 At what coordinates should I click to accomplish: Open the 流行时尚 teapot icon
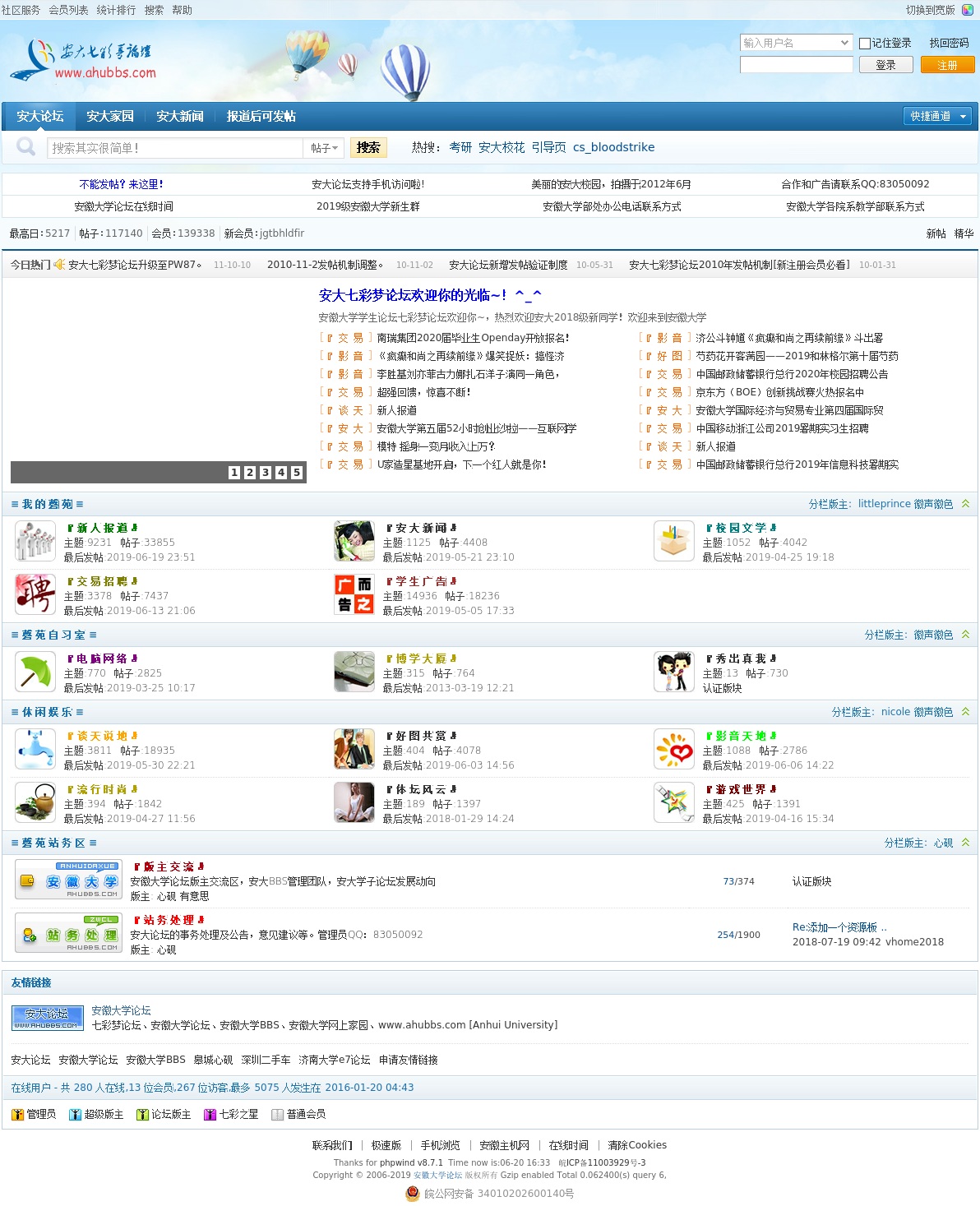point(35,803)
